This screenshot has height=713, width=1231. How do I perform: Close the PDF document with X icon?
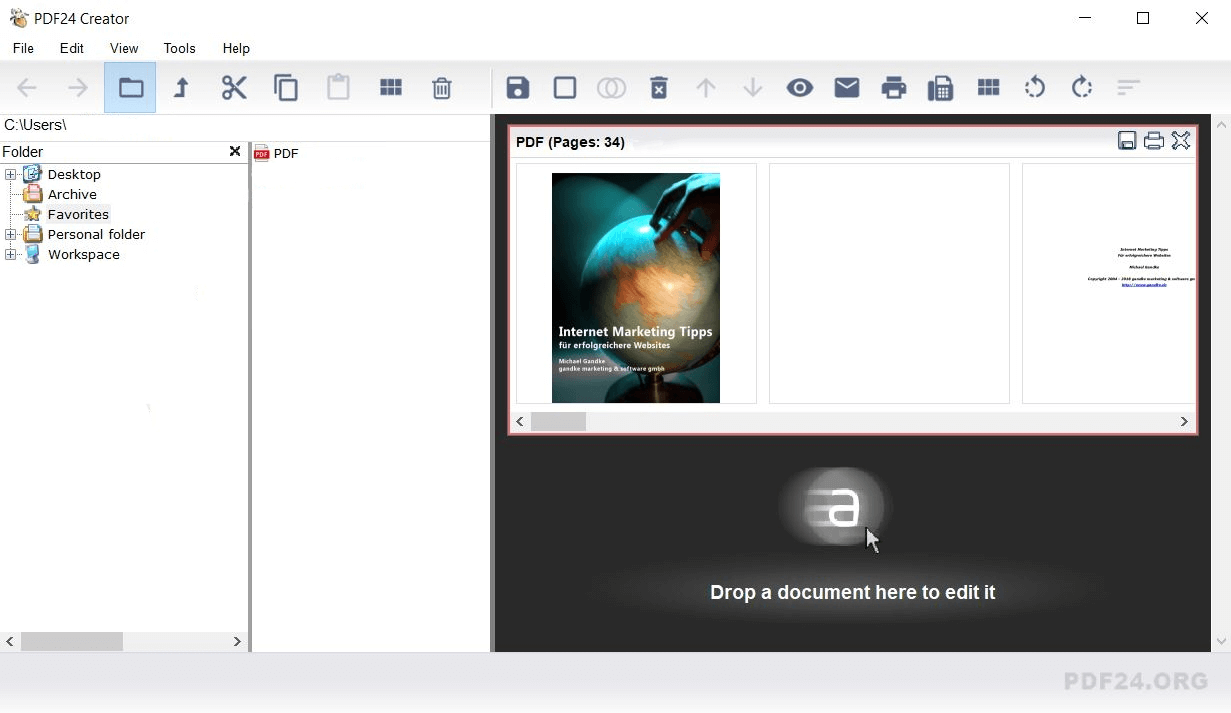1181,141
